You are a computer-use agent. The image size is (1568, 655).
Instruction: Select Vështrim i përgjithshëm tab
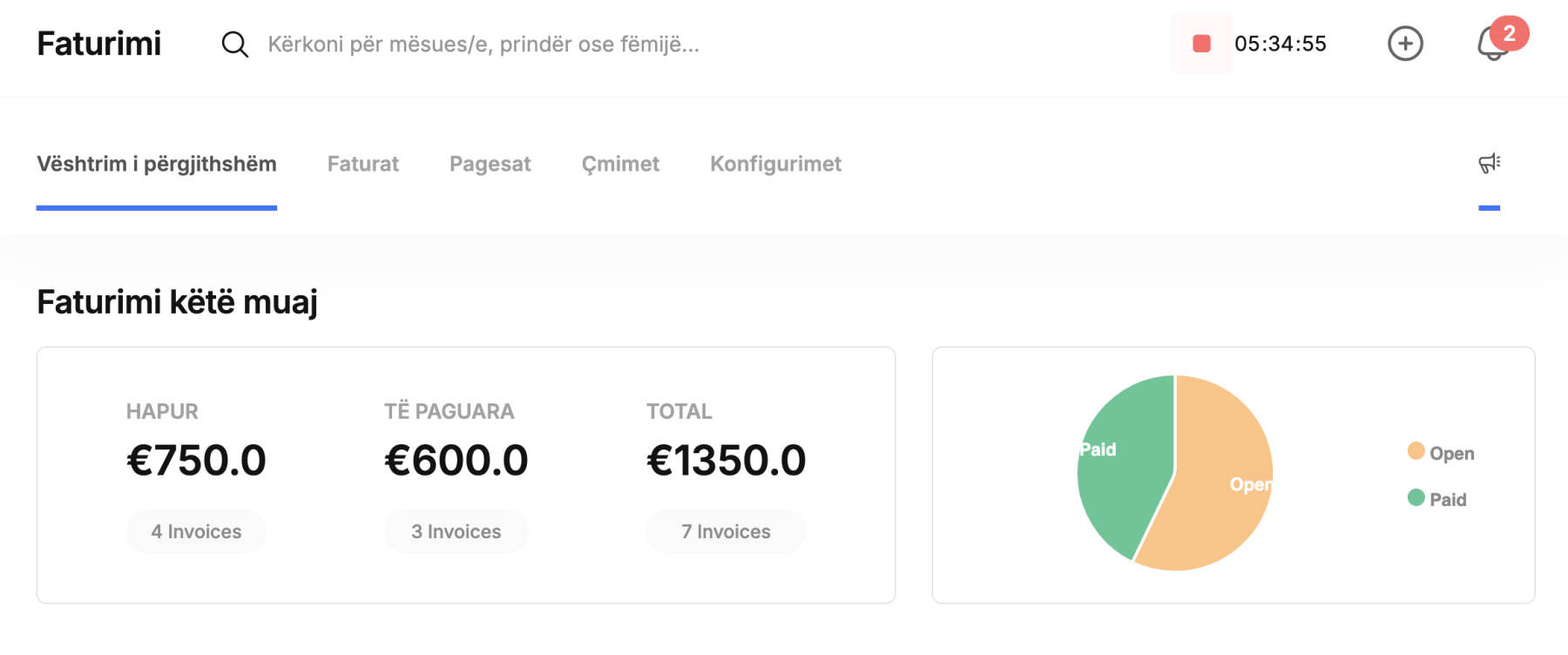(157, 164)
